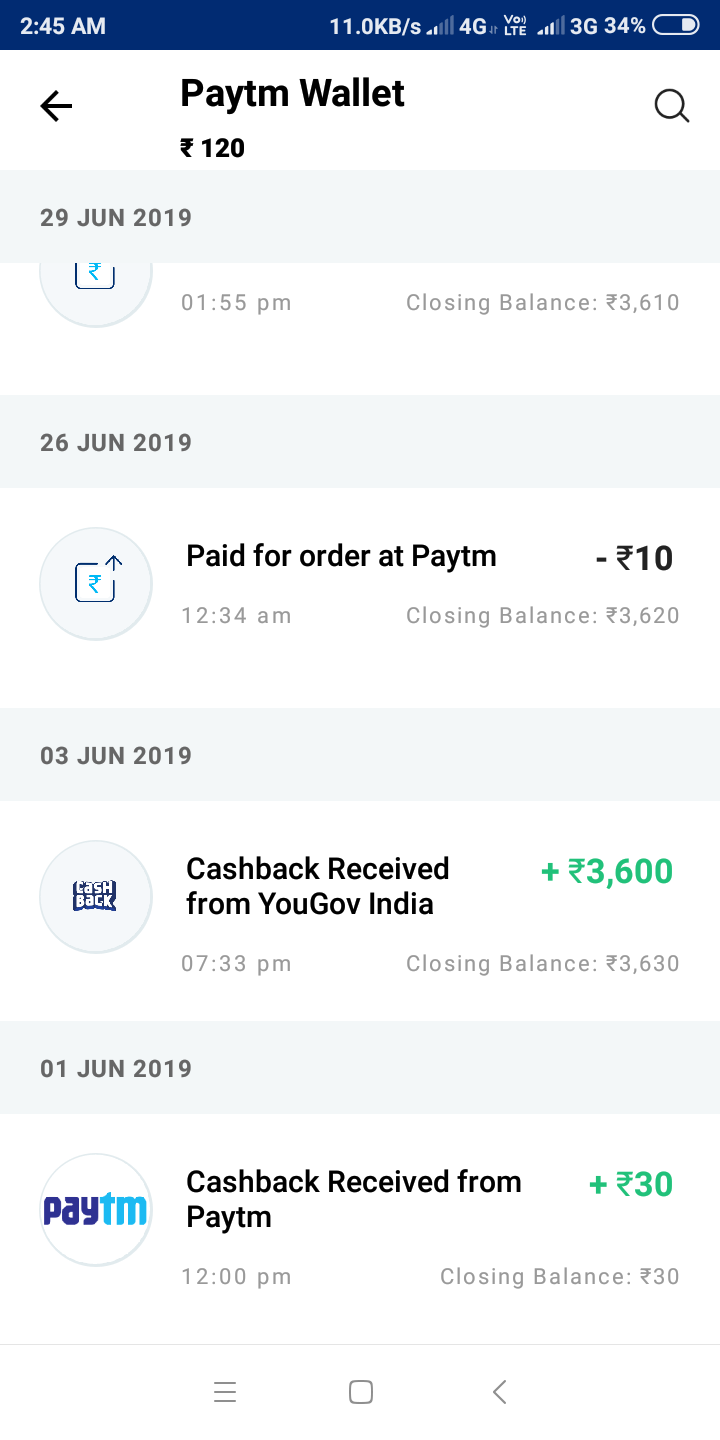Tap the paid-order rupee icon on 26 Jun

[96, 583]
